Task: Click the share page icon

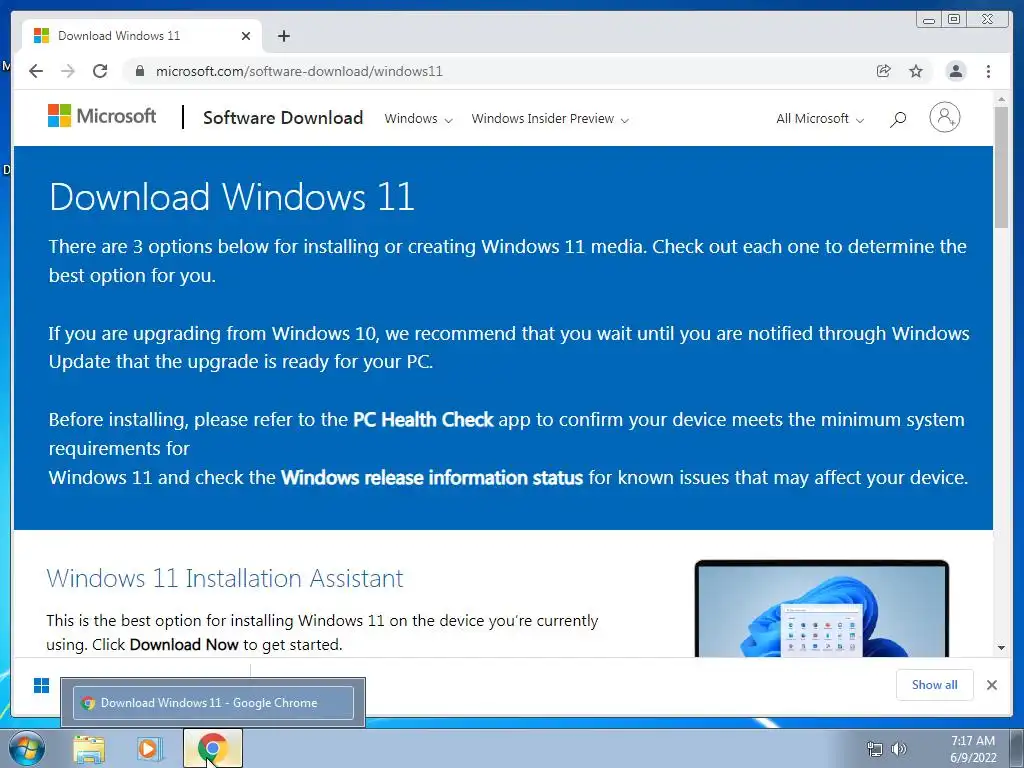Action: pyautogui.click(x=884, y=71)
